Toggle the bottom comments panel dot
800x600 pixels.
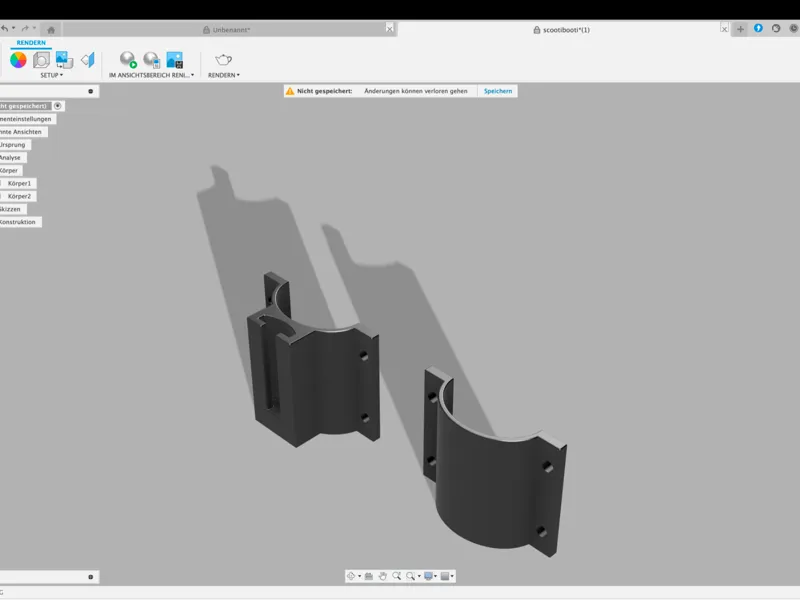91,577
